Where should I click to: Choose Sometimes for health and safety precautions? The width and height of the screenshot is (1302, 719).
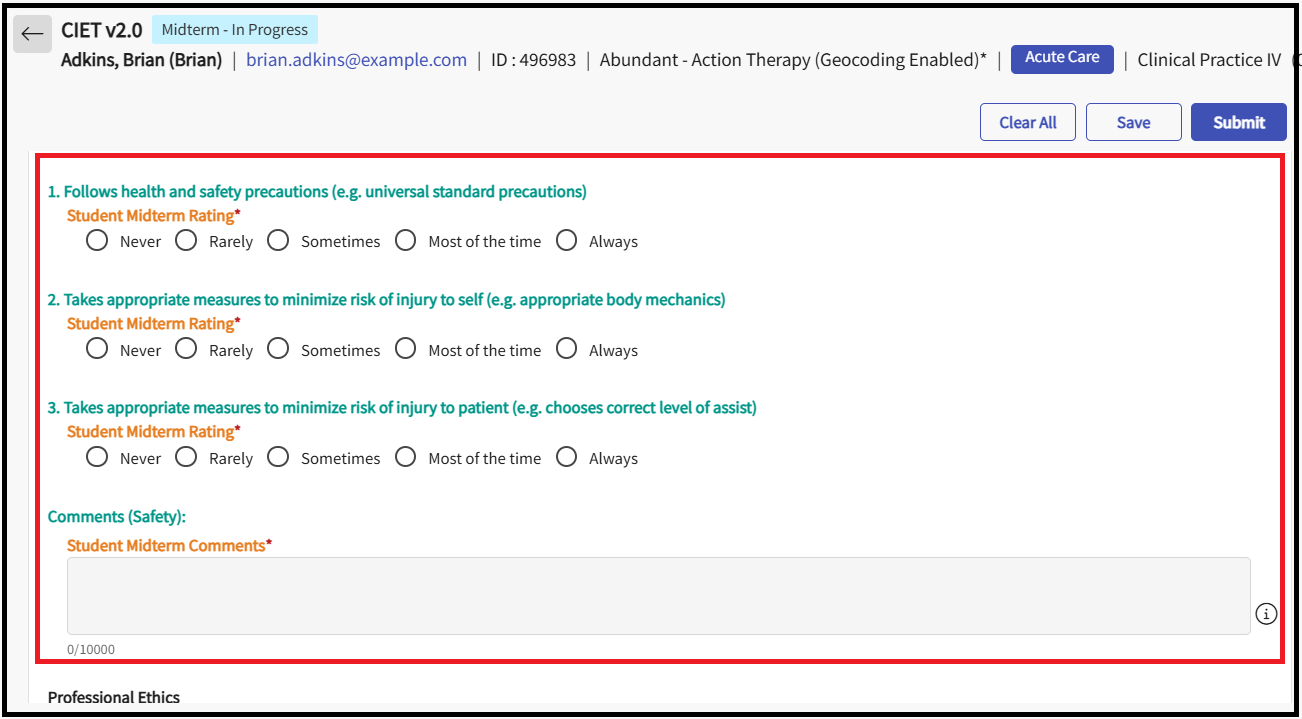point(278,241)
